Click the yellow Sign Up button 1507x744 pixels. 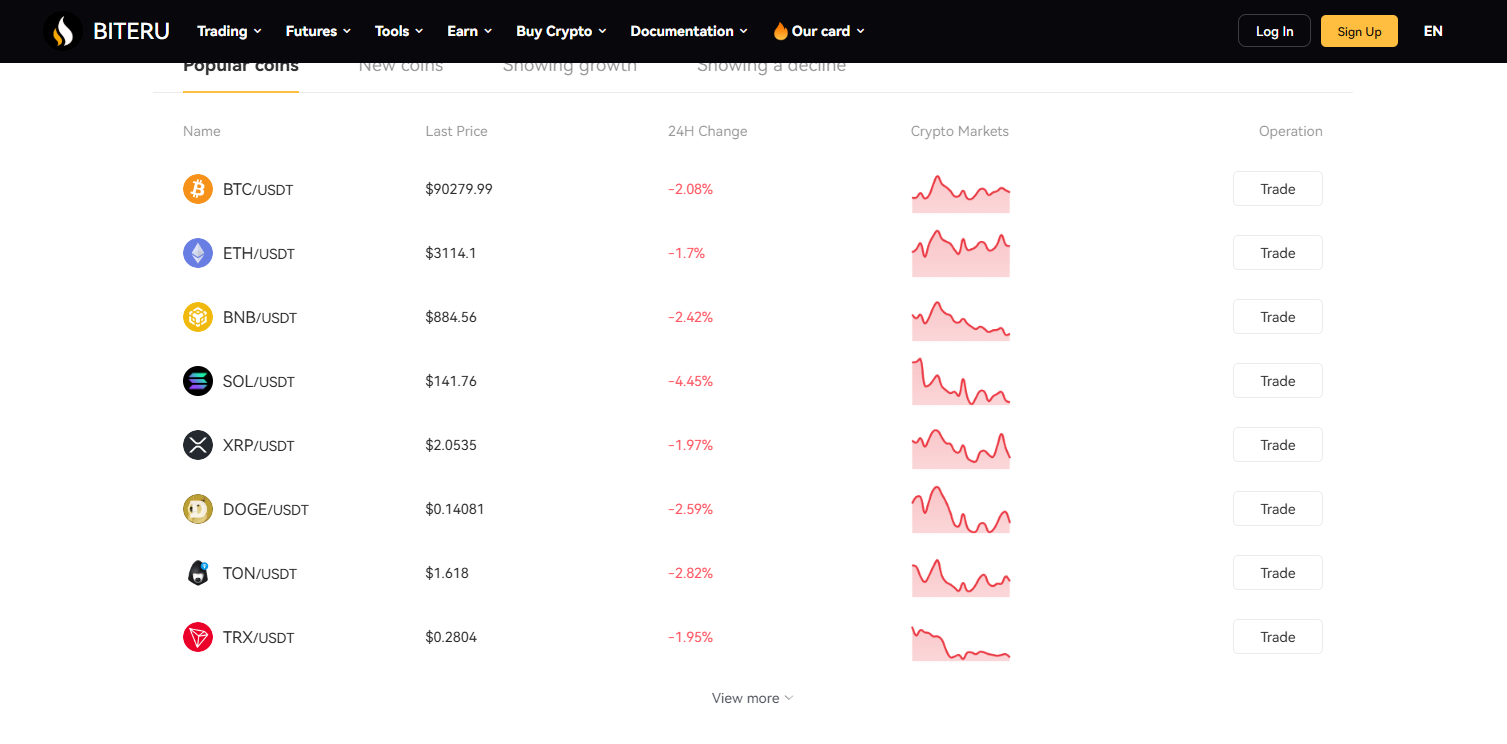point(1359,31)
